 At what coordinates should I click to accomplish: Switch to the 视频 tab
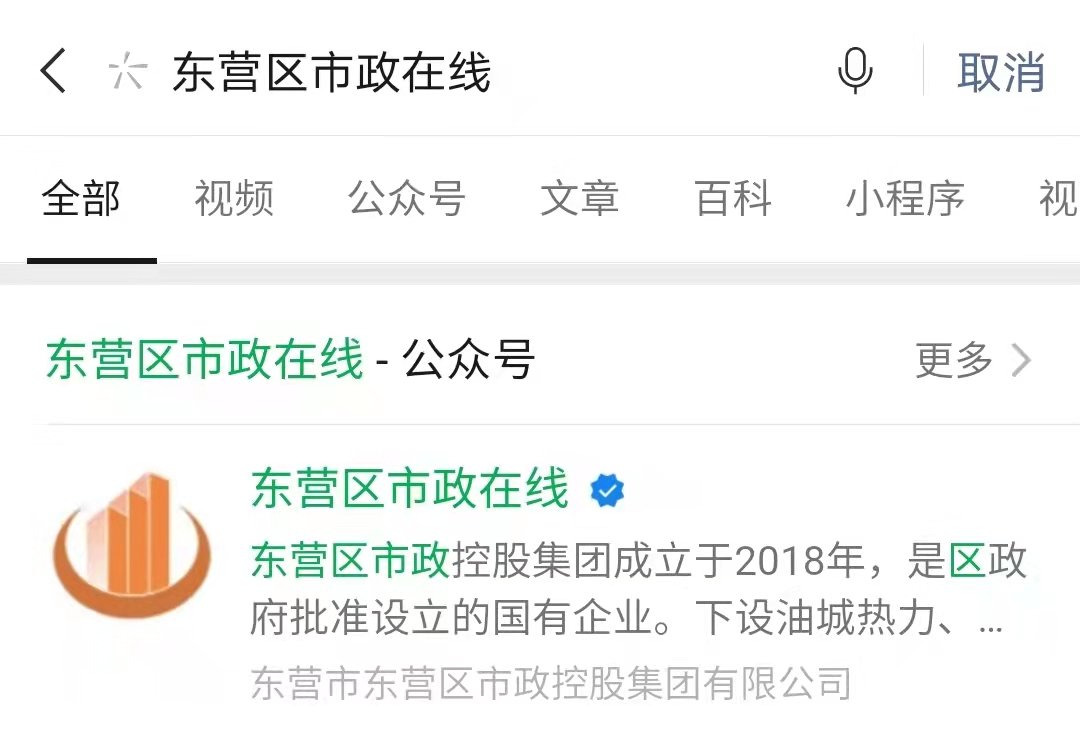(x=234, y=198)
